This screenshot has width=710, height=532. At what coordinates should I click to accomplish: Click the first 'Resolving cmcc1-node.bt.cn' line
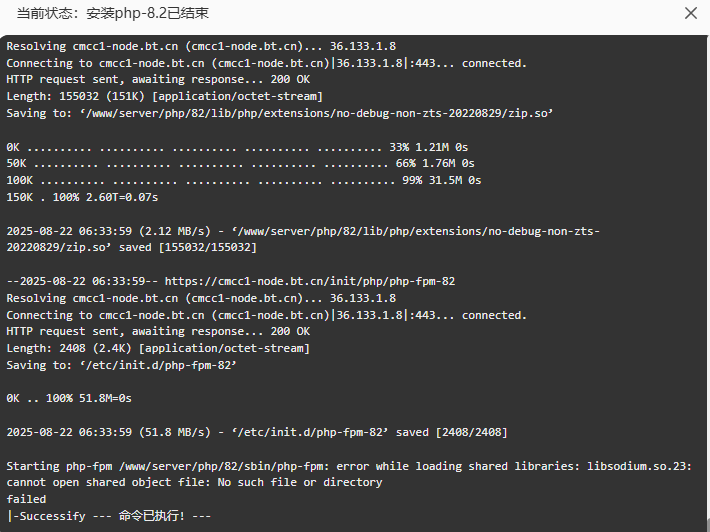(x=201, y=46)
